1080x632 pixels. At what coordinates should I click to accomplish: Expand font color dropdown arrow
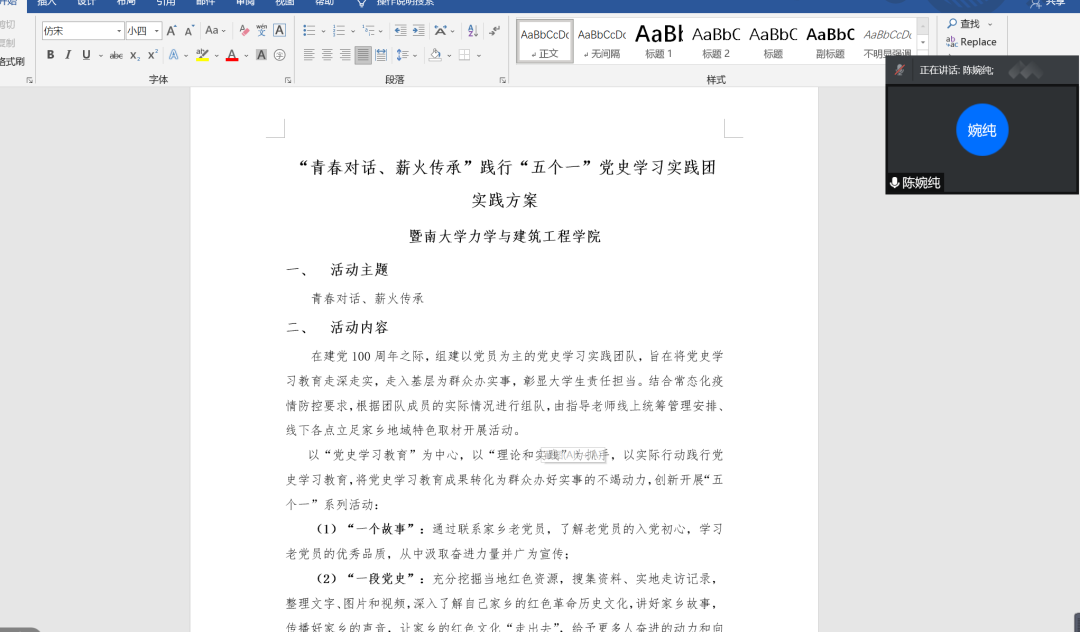pyautogui.click(x=246, y=55)
